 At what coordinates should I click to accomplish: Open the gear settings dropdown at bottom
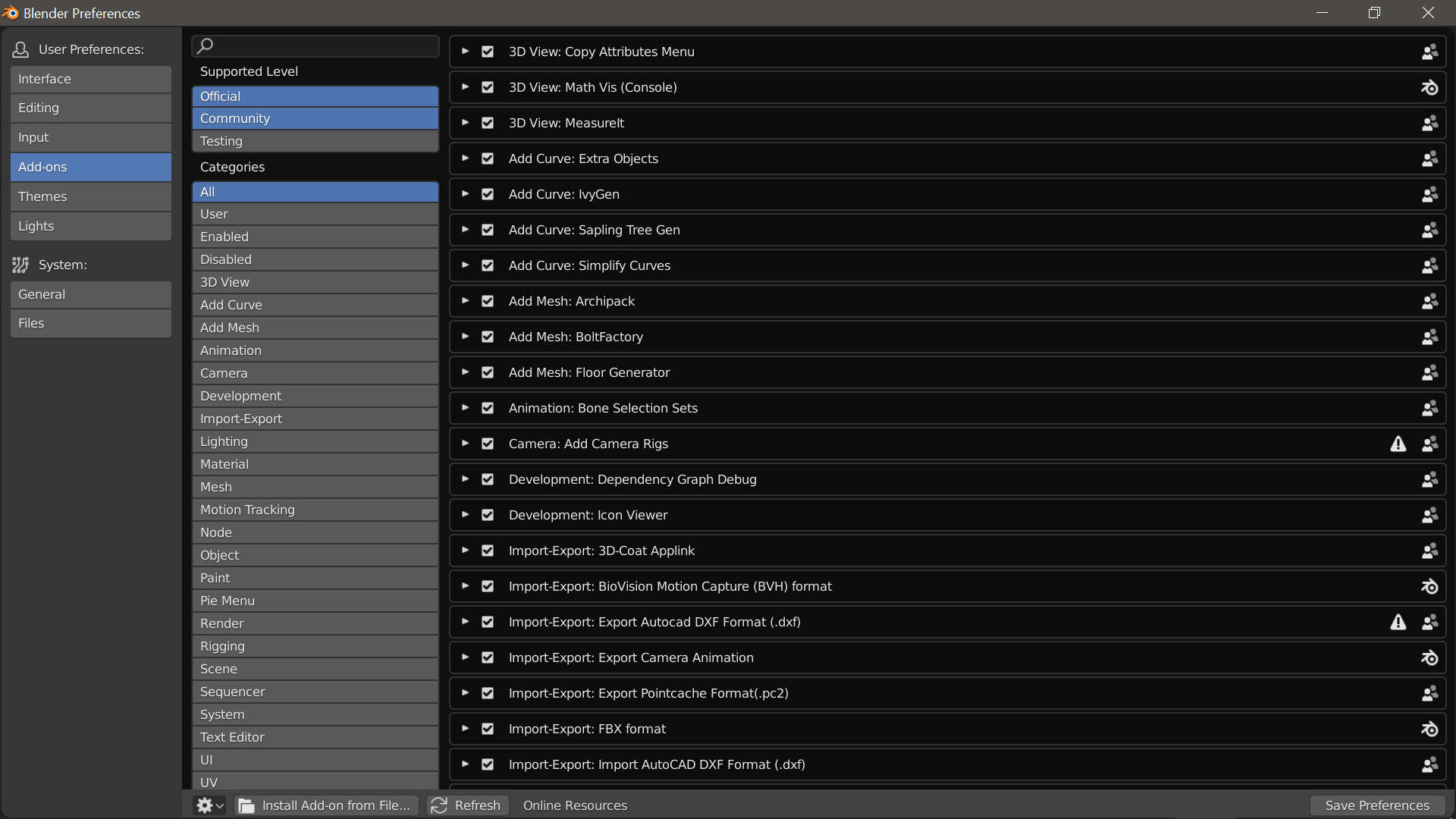[209, 805]
